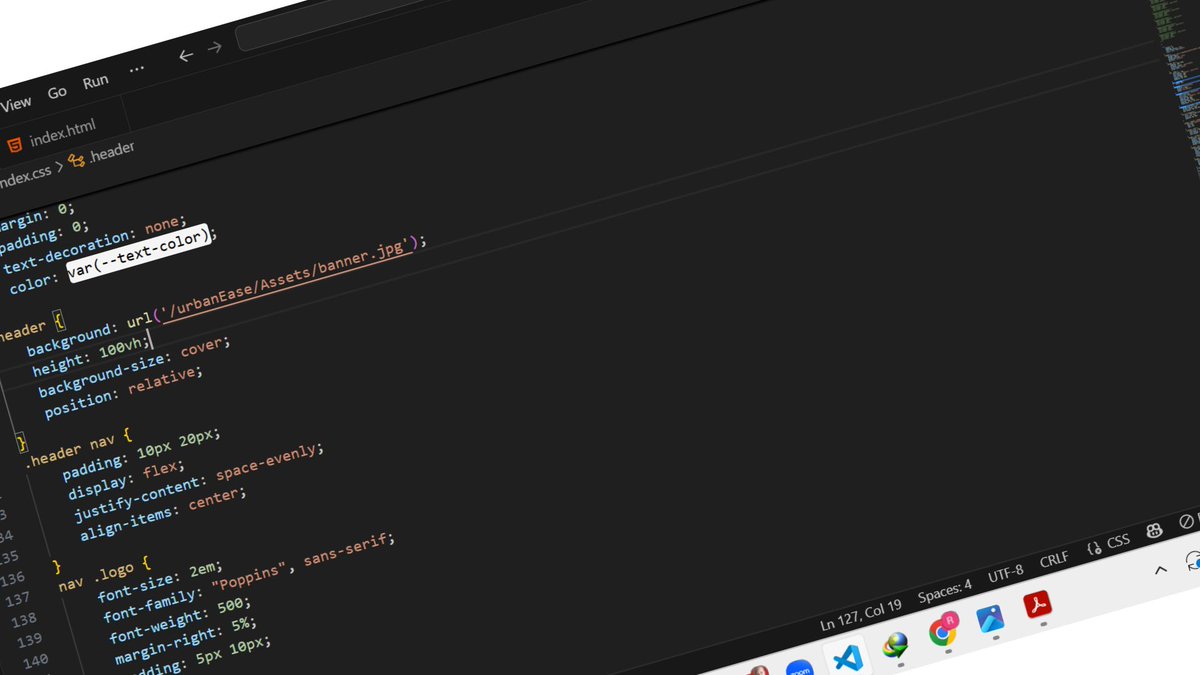1200x675 pixels.
Task: Open the Copilot status icon
Action: pos(1154,530)
